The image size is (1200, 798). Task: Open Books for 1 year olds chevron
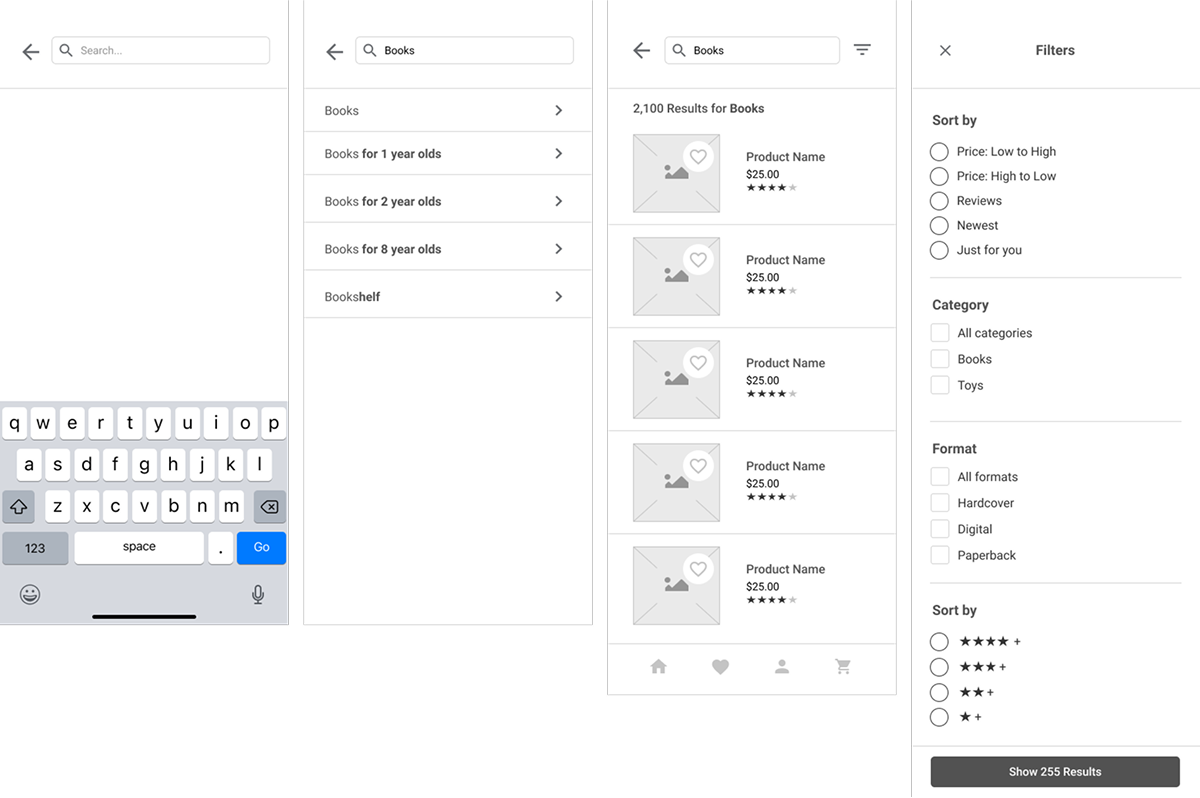(558, 154)
